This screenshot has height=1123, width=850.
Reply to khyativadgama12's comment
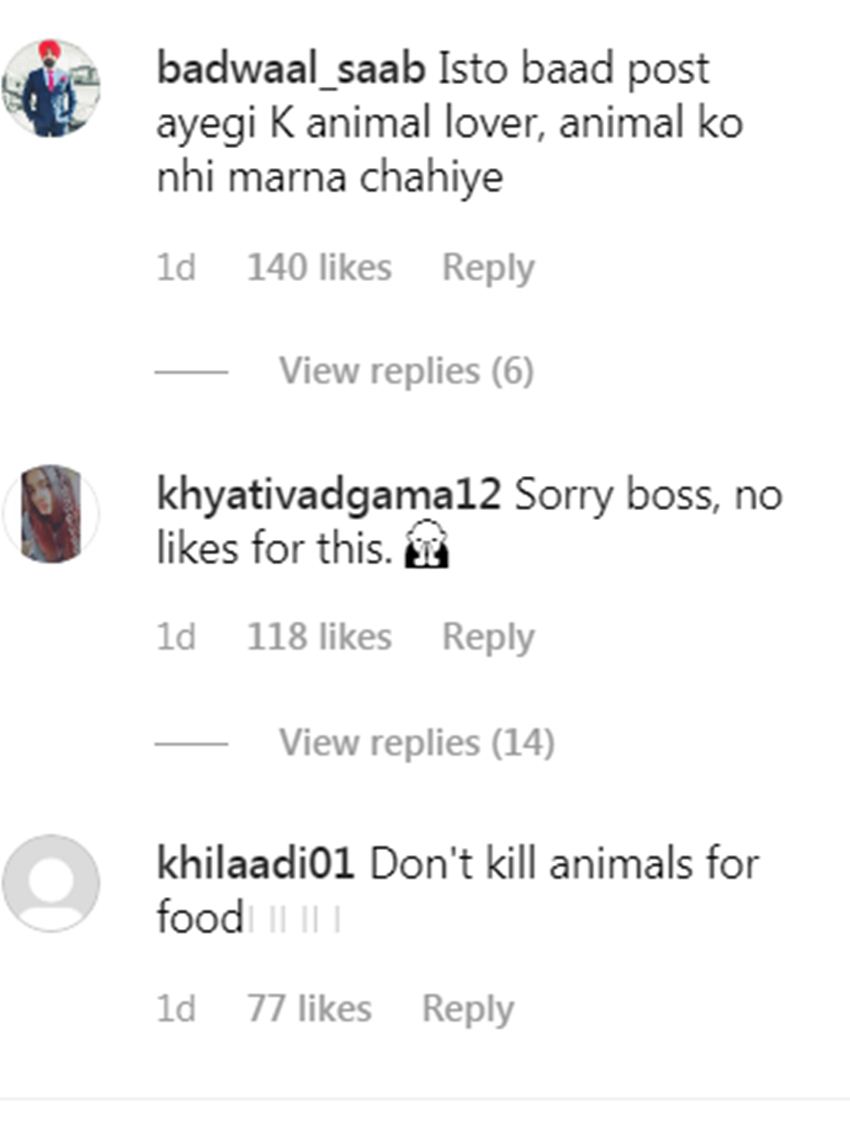[x=488, y=637]
